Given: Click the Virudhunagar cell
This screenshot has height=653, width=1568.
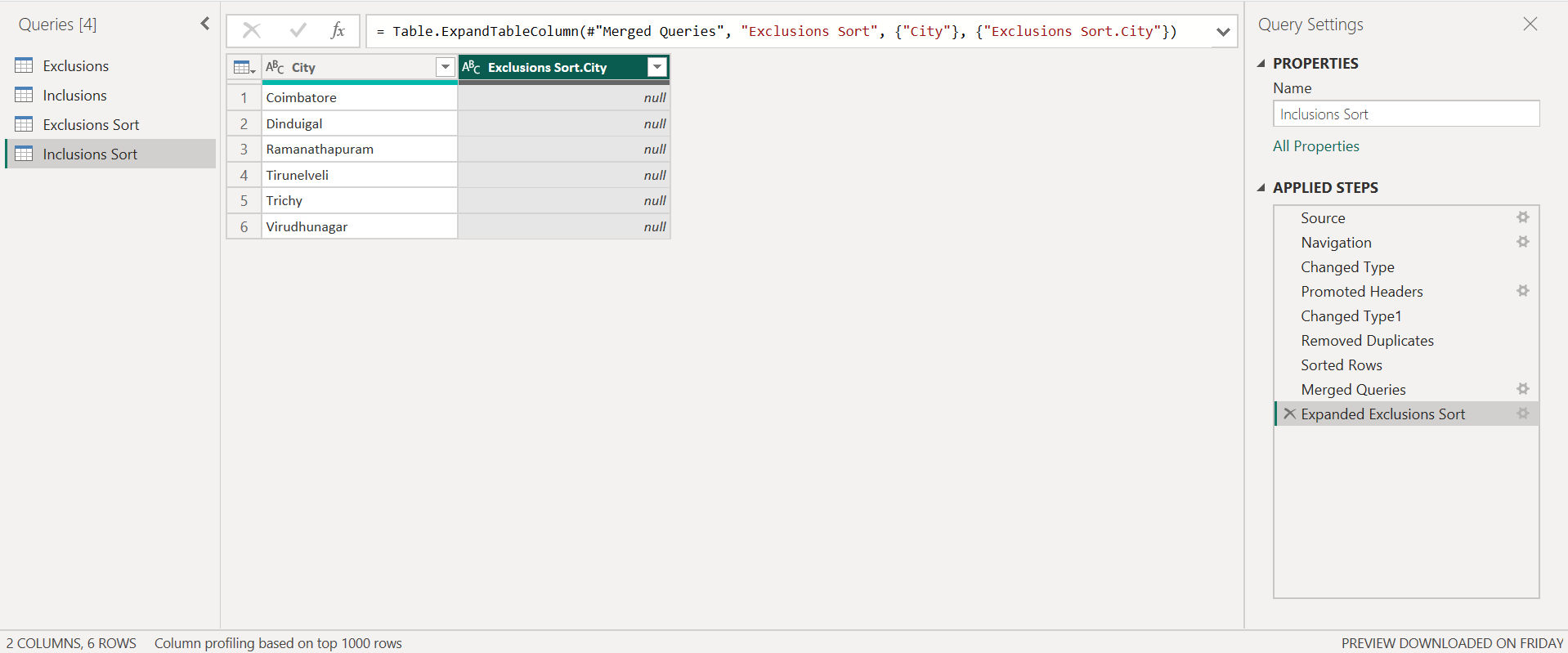Looking at the screenshot, I should (360, 226).
